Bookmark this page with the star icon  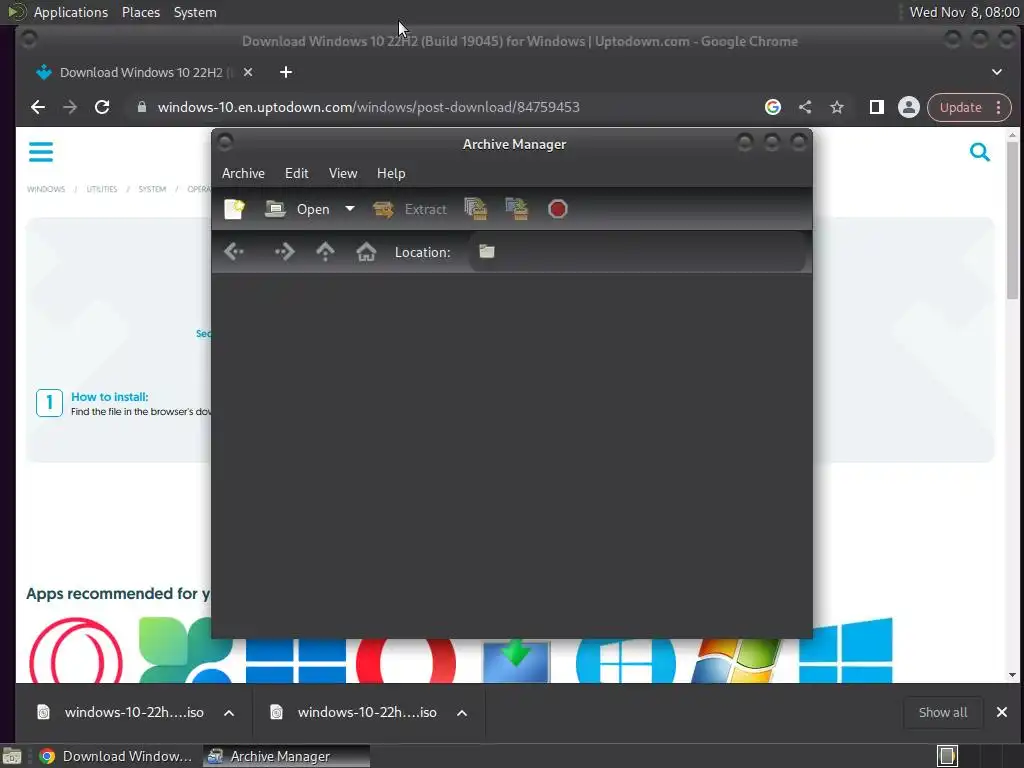(837, 107)
